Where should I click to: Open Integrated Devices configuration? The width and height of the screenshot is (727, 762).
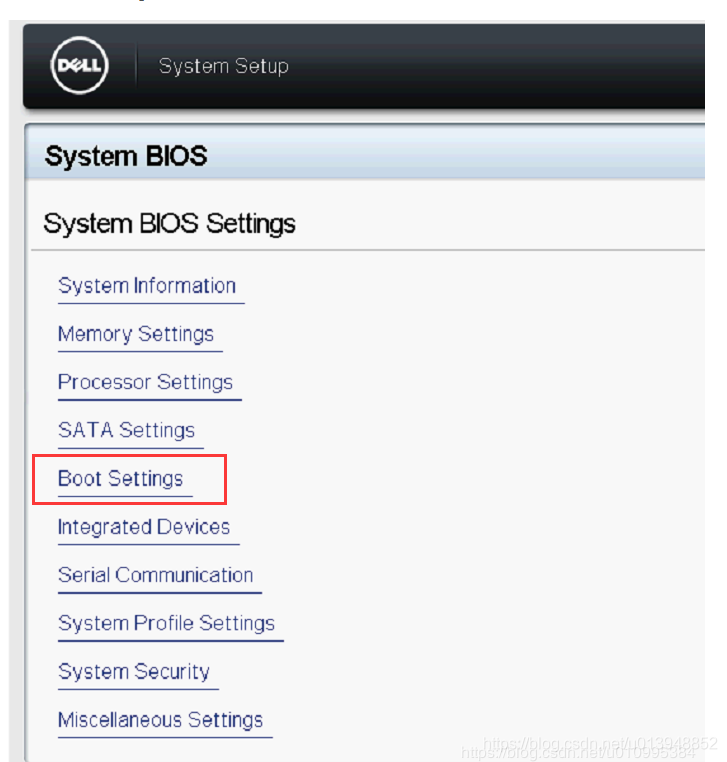point(144,527)
